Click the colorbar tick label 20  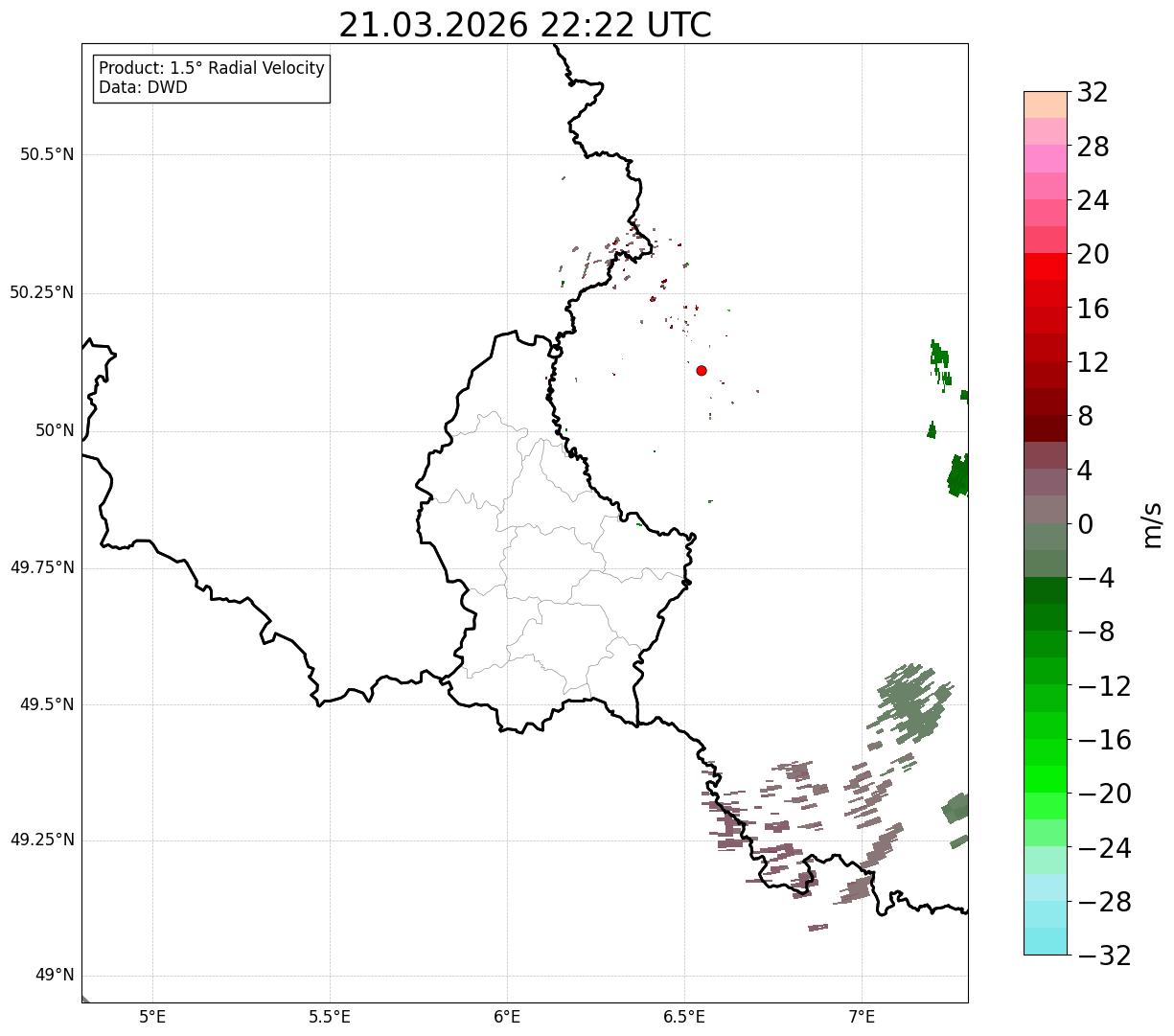tap(1093, 255)
